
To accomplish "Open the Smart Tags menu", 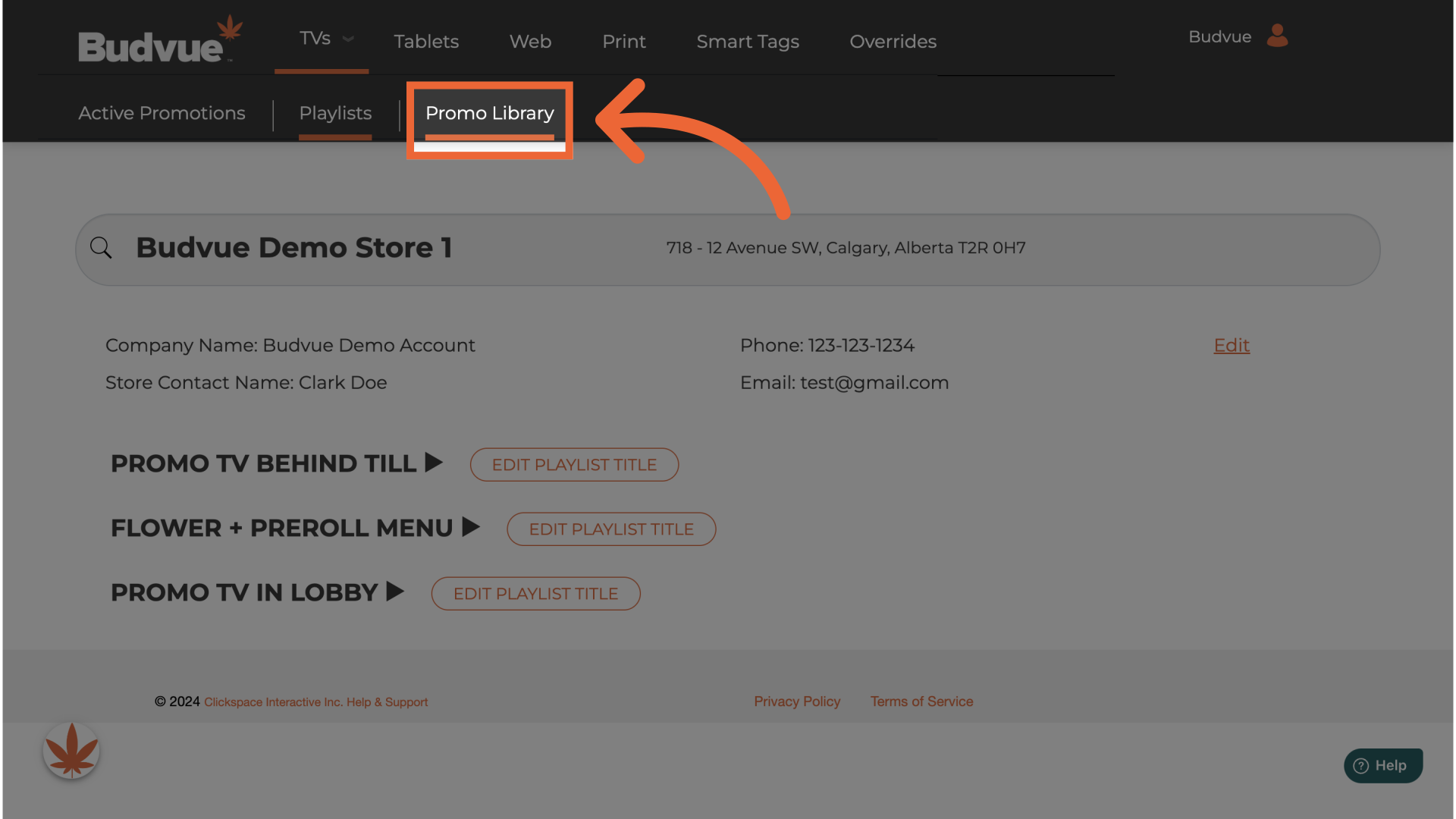I will [747, 42].
